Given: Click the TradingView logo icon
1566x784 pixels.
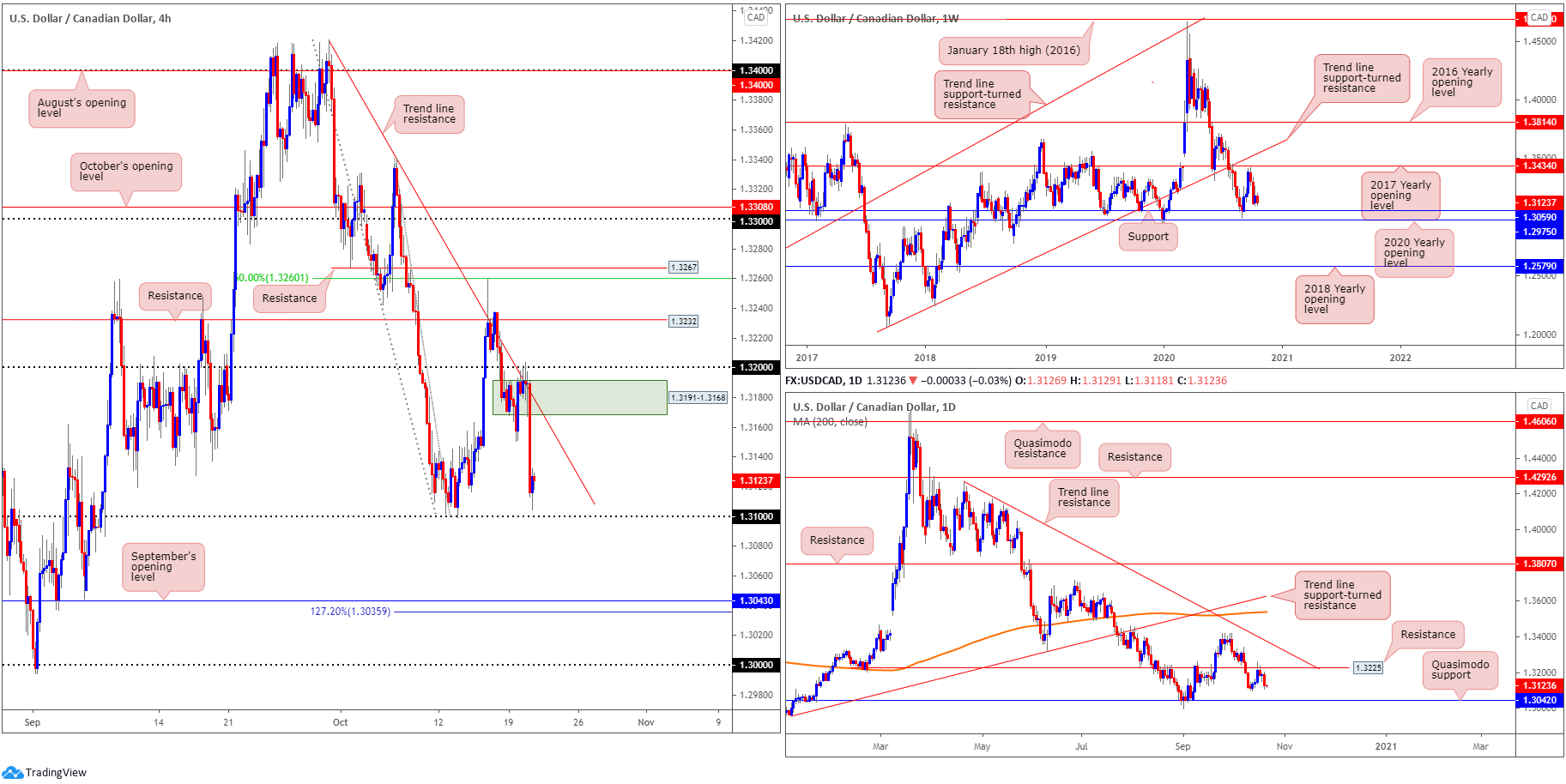Looking at the screenshot, I should (12, 772).
